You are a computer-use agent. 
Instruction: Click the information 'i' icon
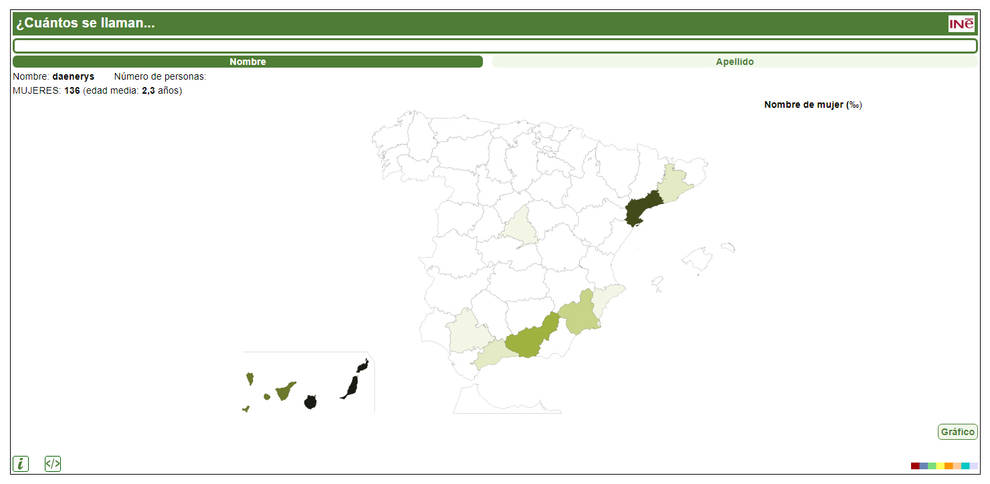20,464
